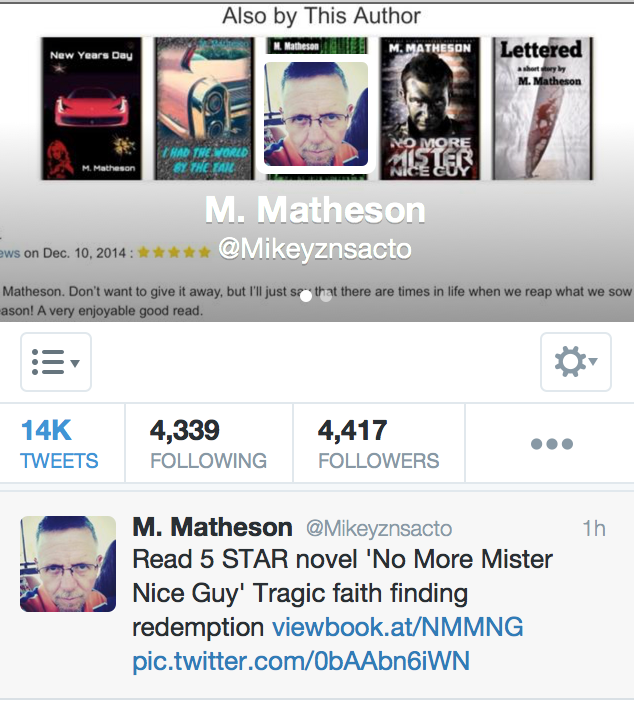
Task: Click the 1h tweet timestamp
Action: point(593,528)
